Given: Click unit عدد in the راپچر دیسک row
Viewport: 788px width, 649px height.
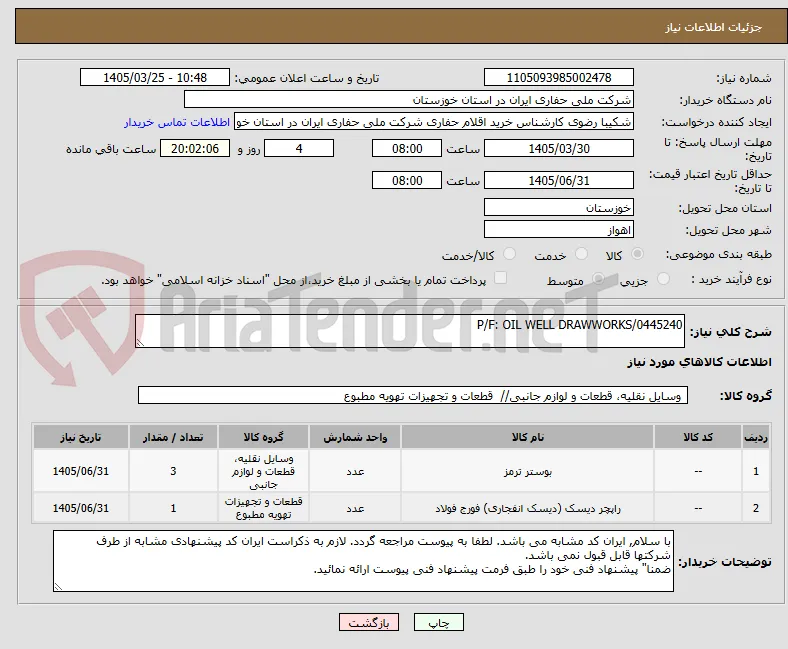Looking at the screenshot, I should (355, 508).
